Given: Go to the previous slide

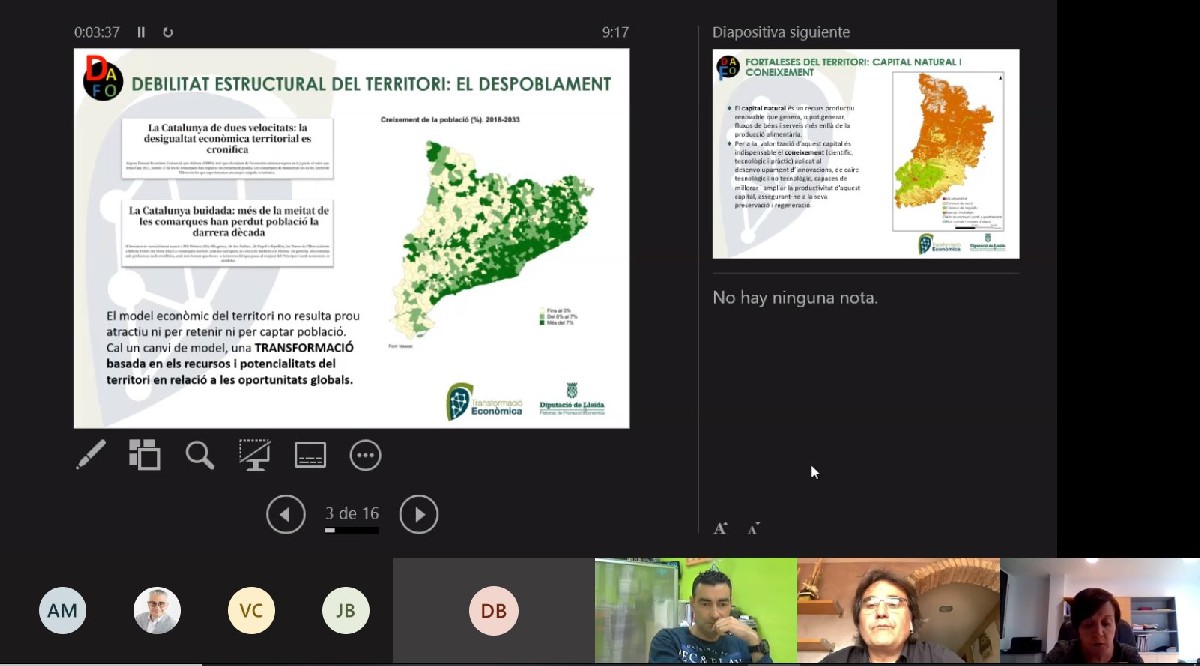Looking at the screenshot, I should (285, 515).
